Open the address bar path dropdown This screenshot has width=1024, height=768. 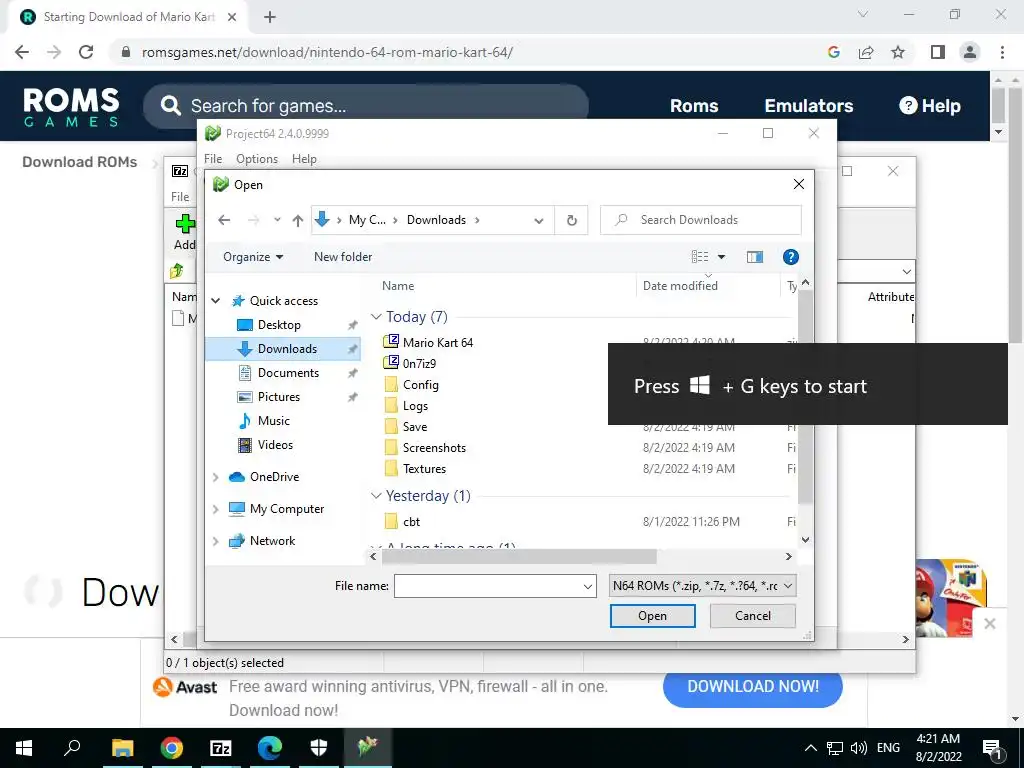[539, 221]
